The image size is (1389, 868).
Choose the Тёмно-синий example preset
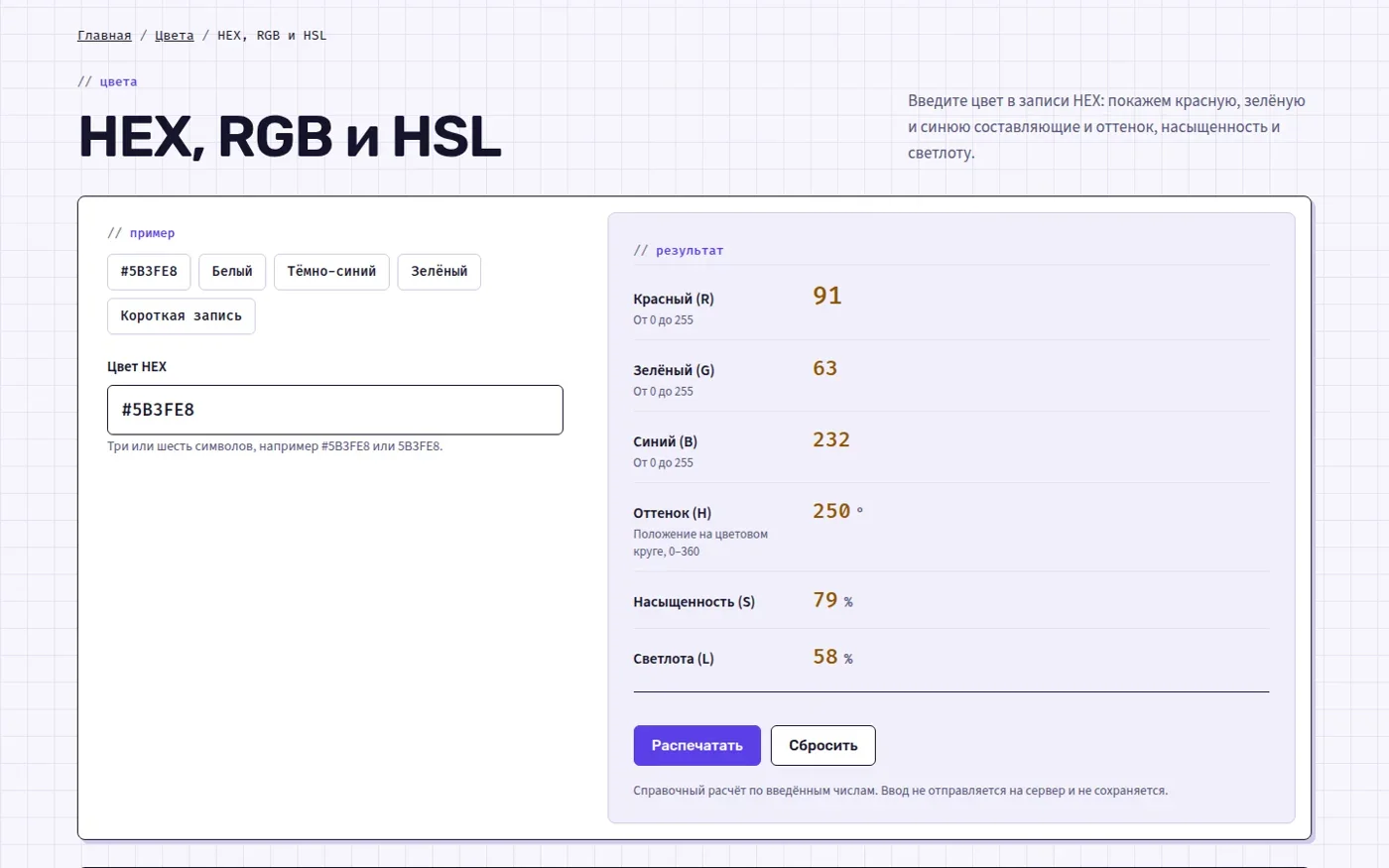tap(331, 272)
